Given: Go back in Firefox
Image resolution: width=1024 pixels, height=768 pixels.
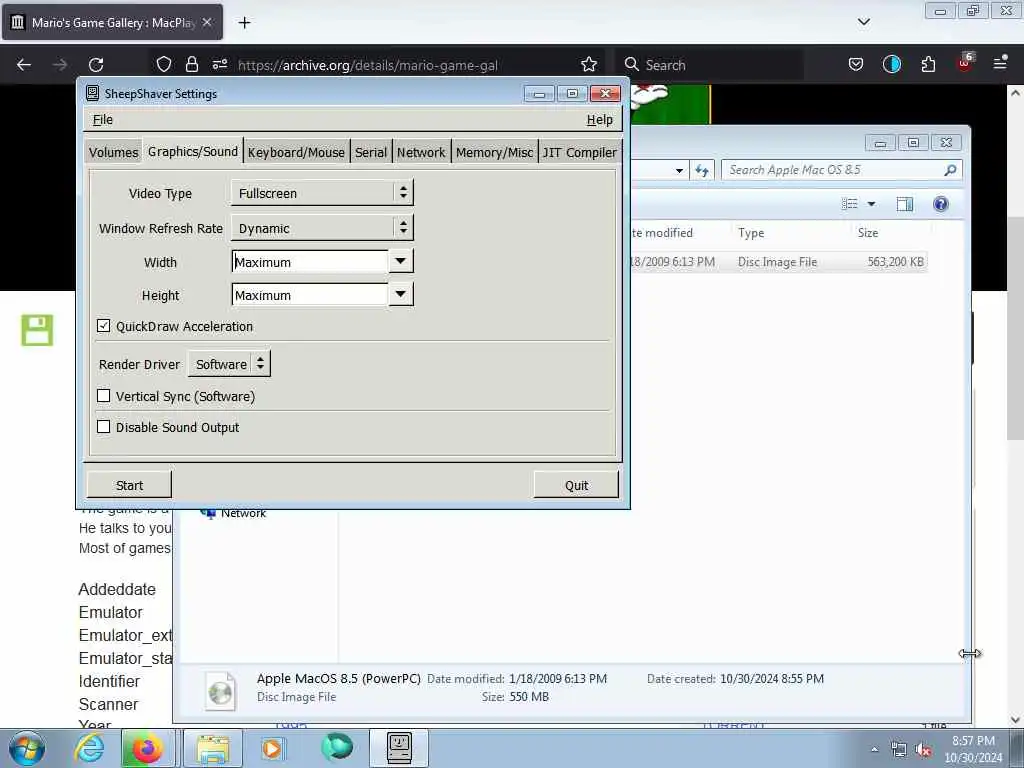Looking at the screenshot, I should pyautogui.click(x=24, y=65).
